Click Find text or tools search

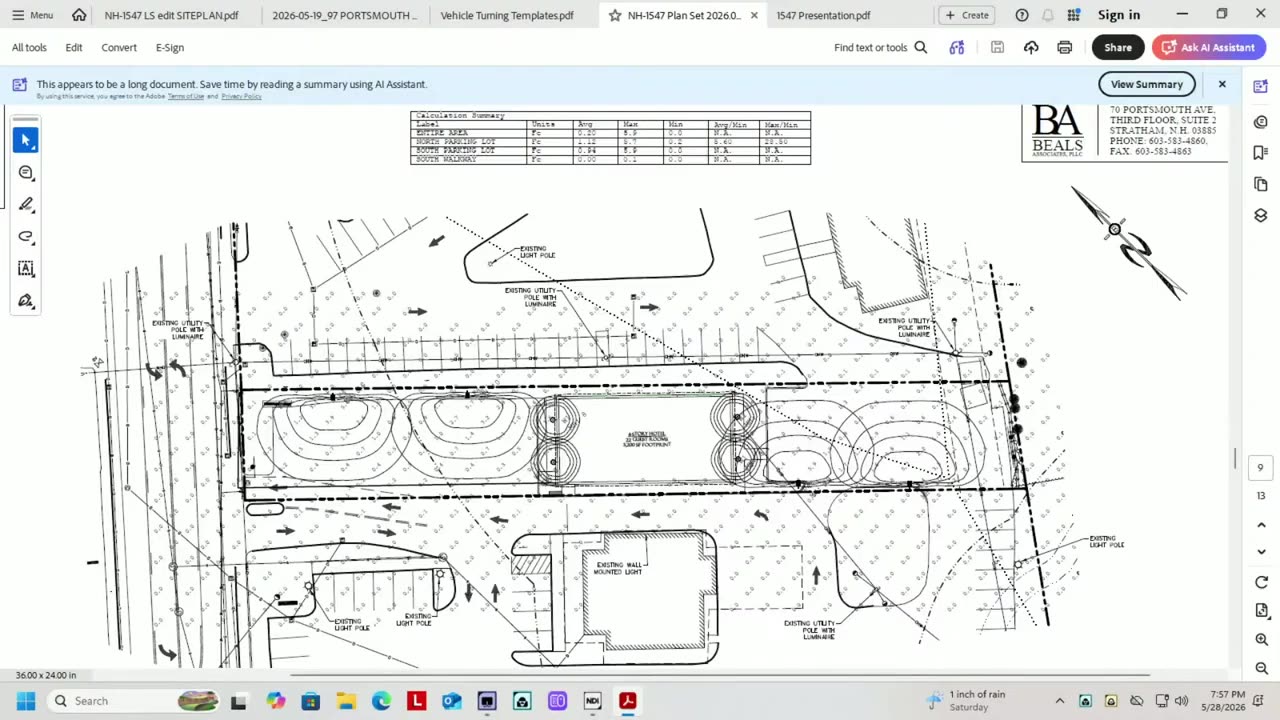(x=880, y=47)
